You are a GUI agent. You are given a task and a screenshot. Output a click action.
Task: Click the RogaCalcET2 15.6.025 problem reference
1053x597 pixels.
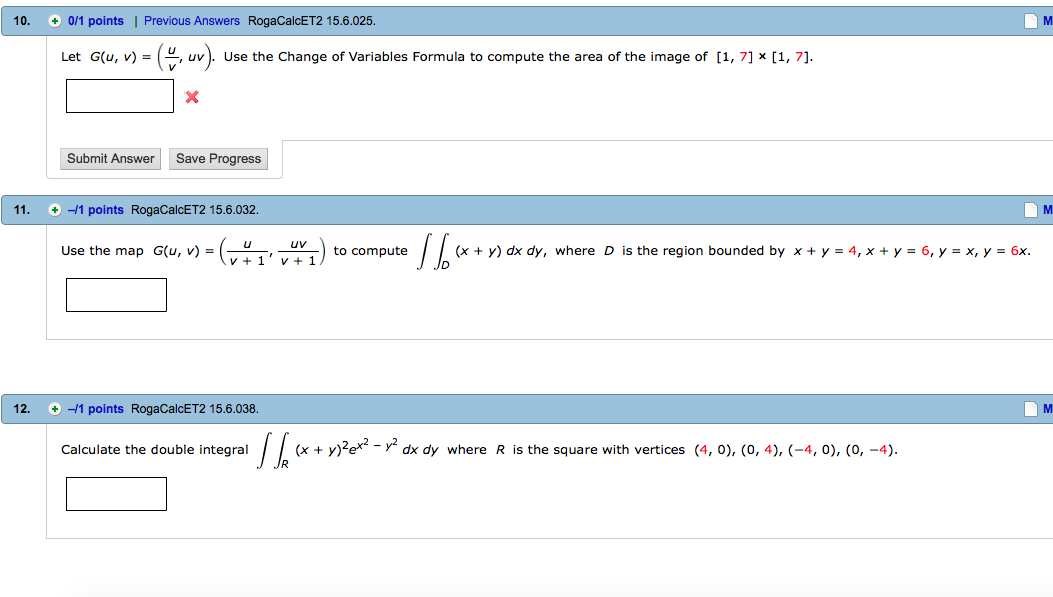click(x=314, y=19)
